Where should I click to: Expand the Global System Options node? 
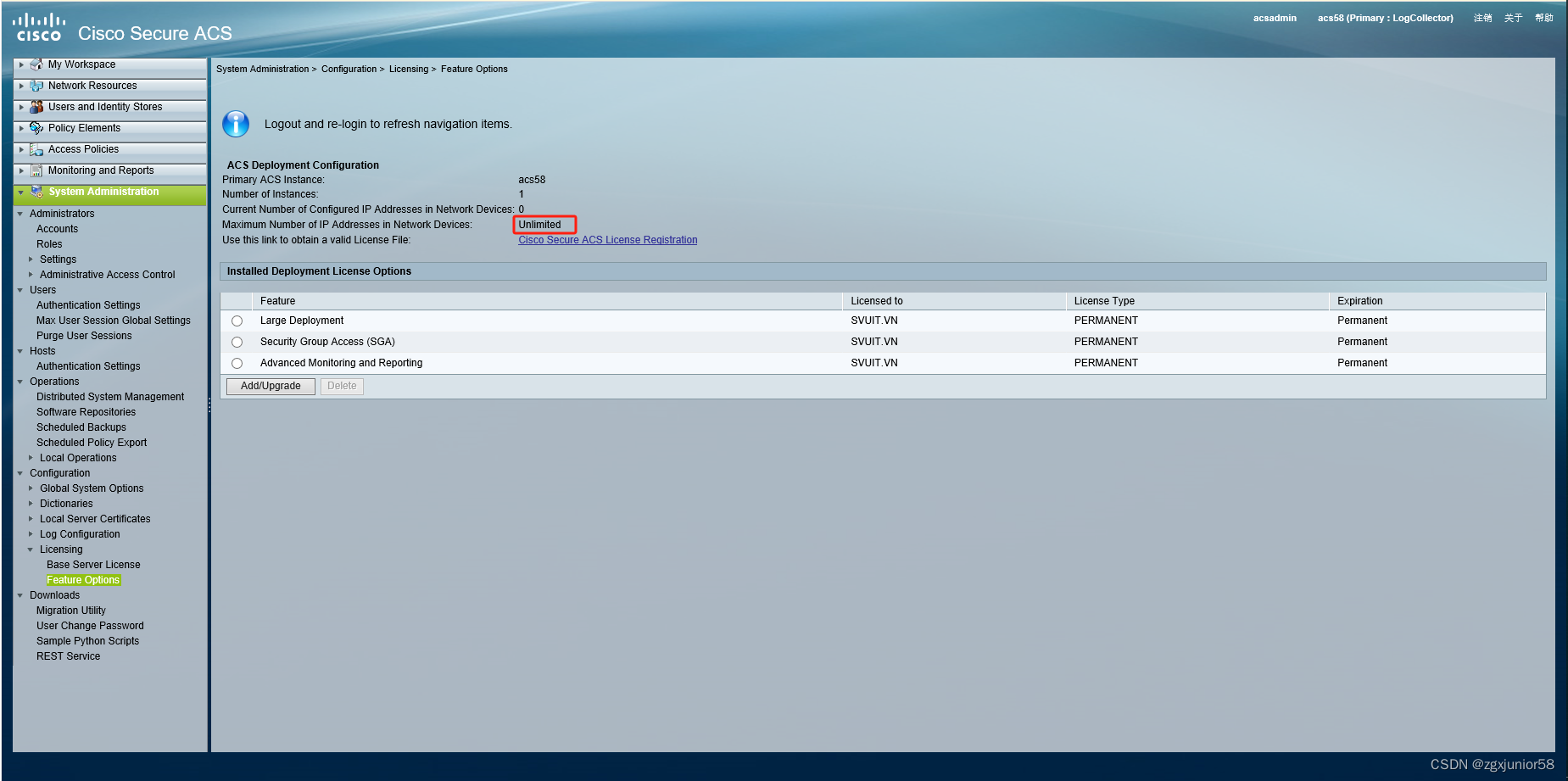click(31, 488)
